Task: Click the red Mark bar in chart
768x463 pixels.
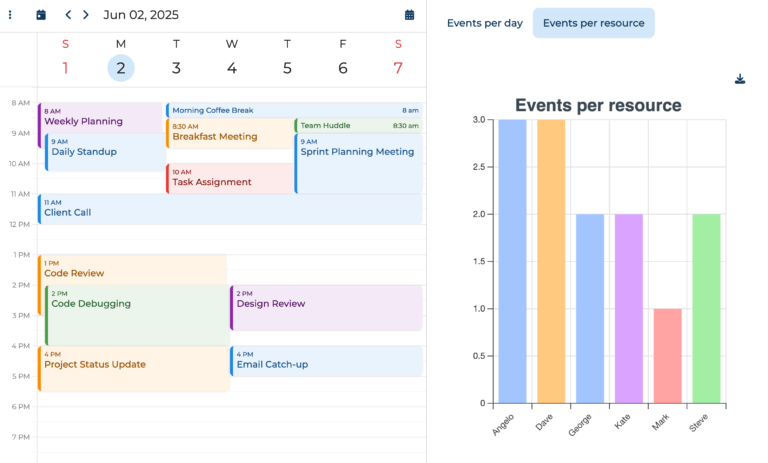Action: 668,355
